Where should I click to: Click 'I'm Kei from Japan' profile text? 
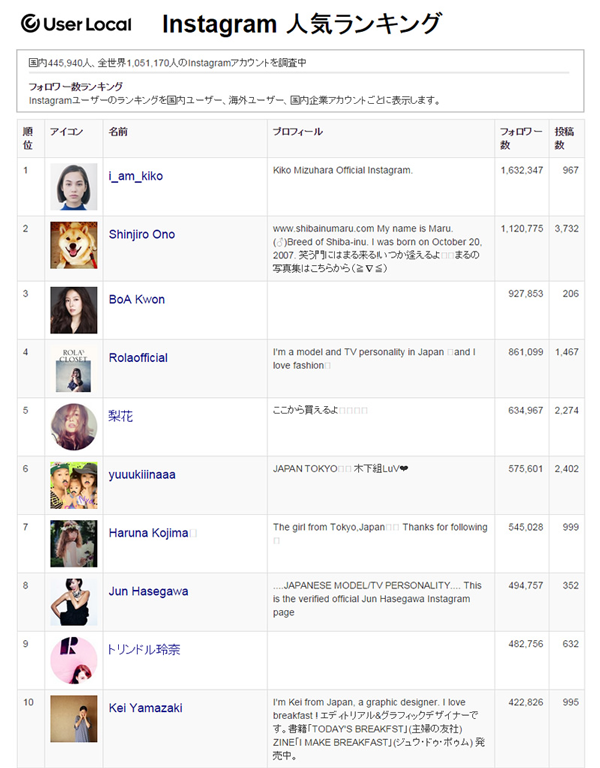coord(379,729)
